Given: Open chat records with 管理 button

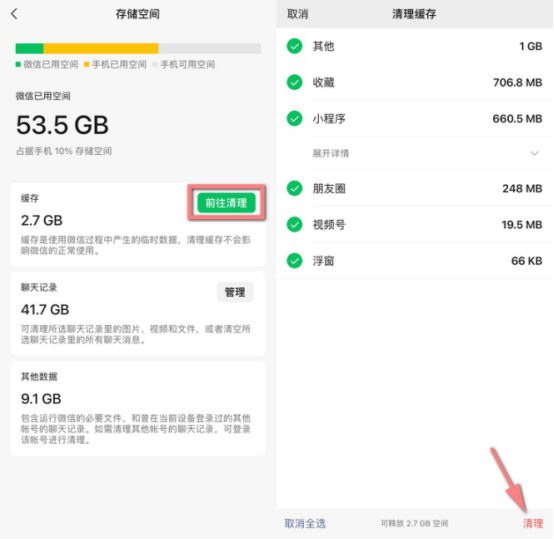Looking at the screenshot, I should [235, 292].
